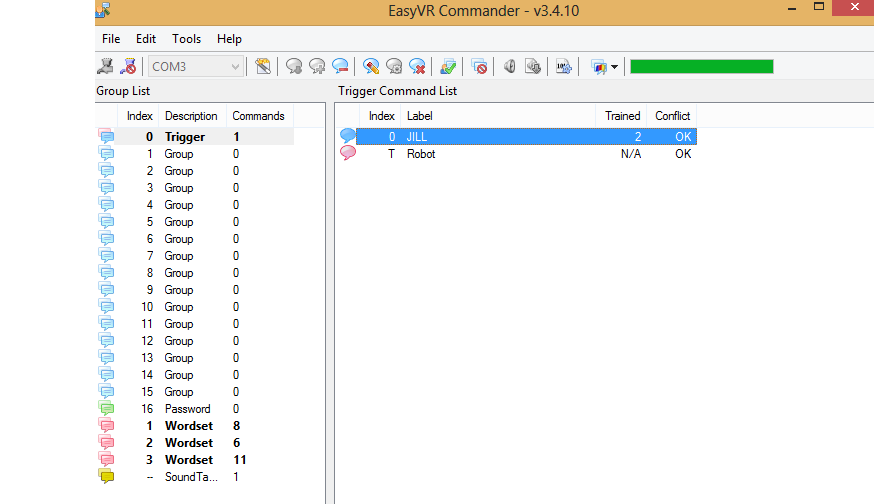Viewport: 874px width, 504px height.
Task: Select the JILL command row
Action: point(526,137)
